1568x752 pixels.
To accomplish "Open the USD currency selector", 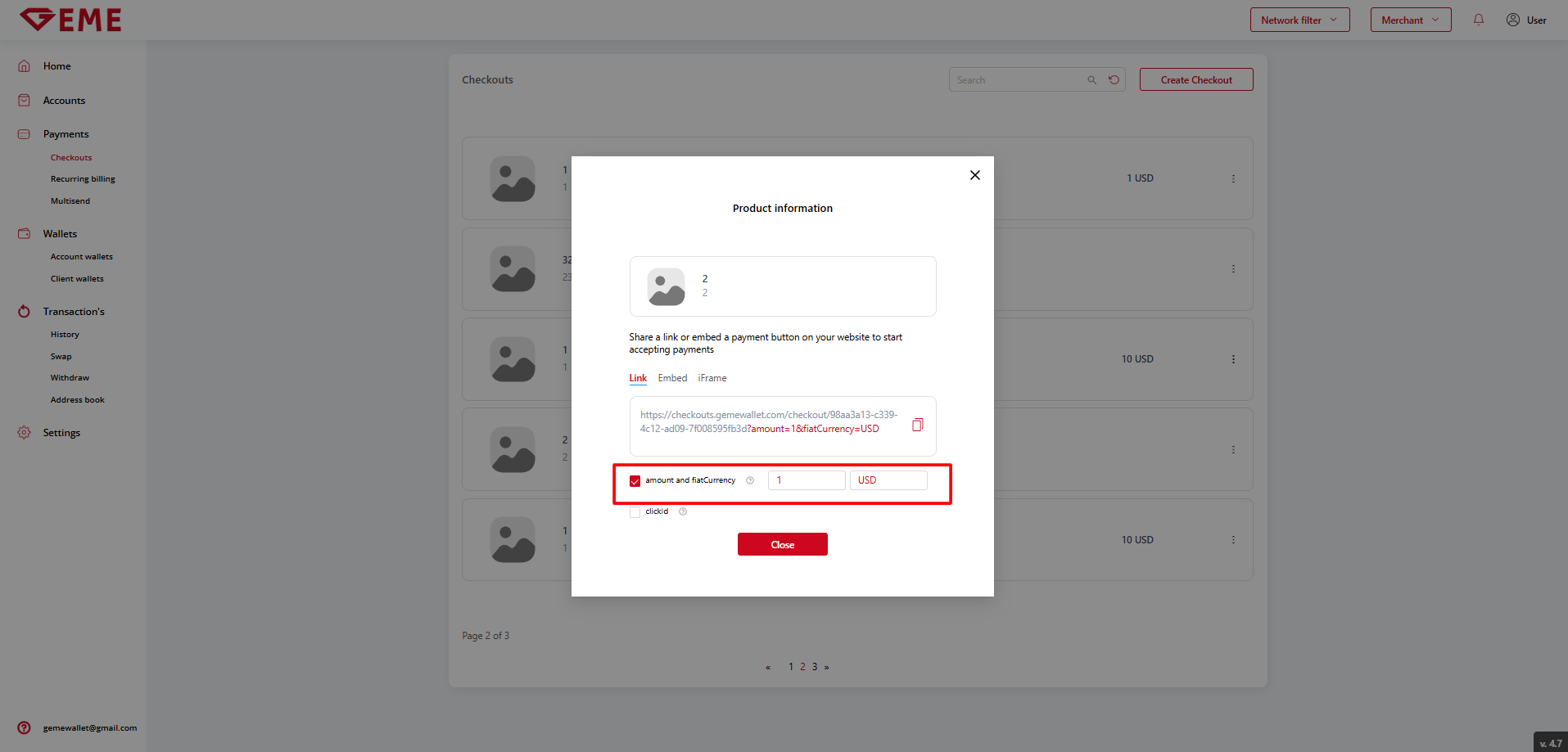I will pos(888,480).
